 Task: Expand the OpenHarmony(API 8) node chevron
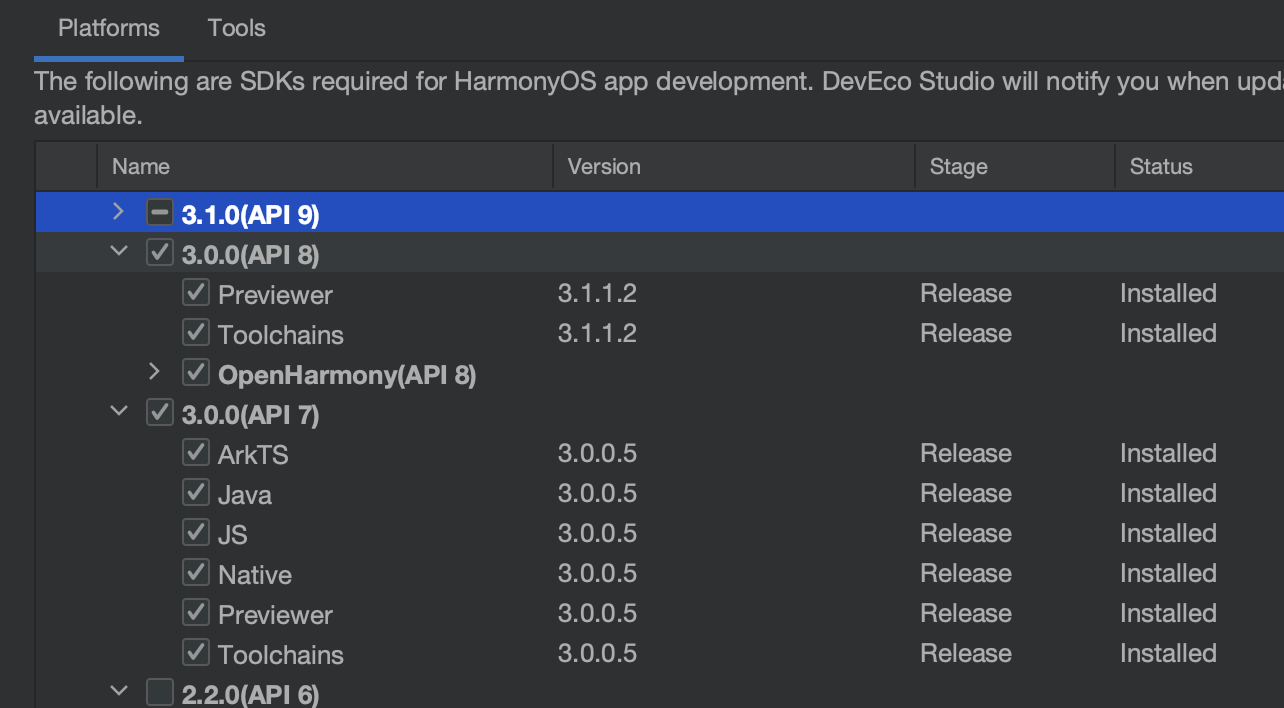pos(154,372)
